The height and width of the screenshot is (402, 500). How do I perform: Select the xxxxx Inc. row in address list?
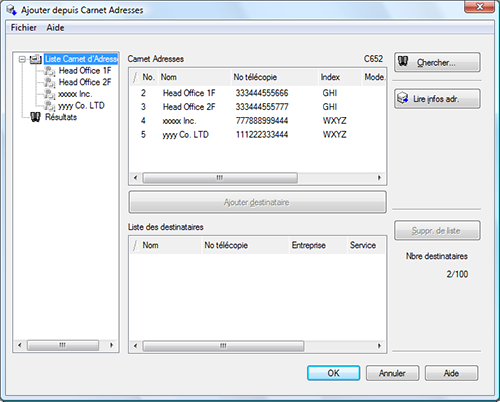257,121
